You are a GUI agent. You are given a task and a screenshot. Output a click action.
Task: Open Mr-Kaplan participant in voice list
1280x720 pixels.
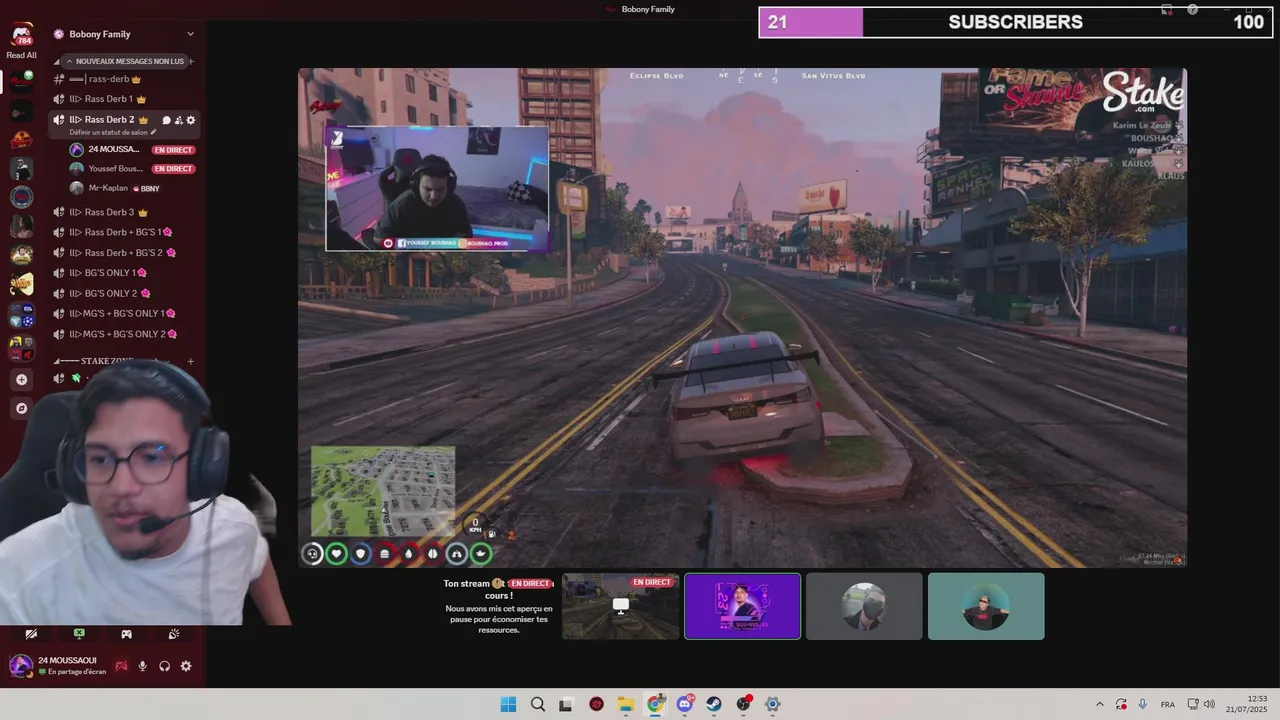(113, 188)
